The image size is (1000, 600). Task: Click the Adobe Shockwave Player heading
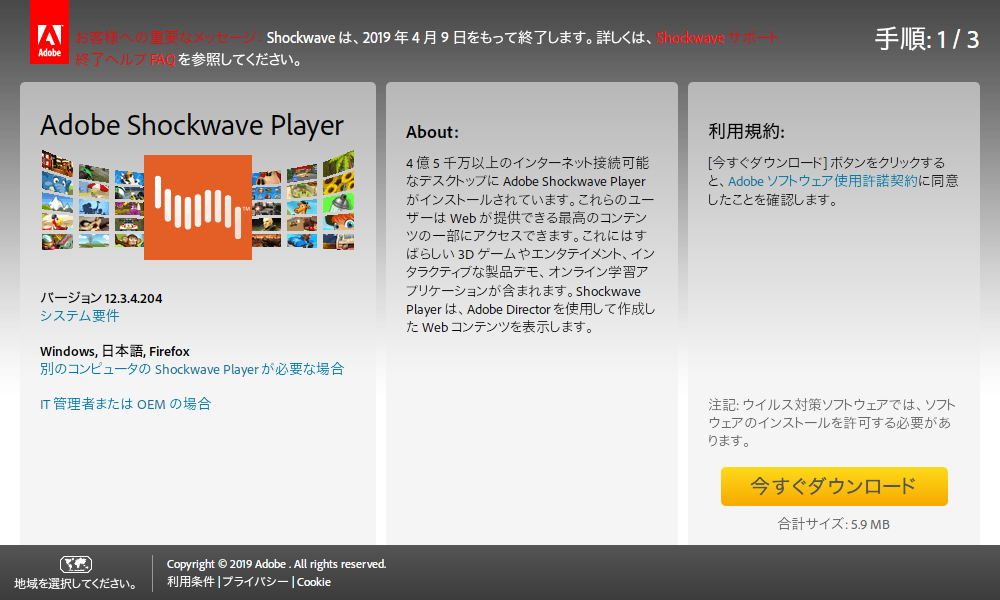[192, 126]
